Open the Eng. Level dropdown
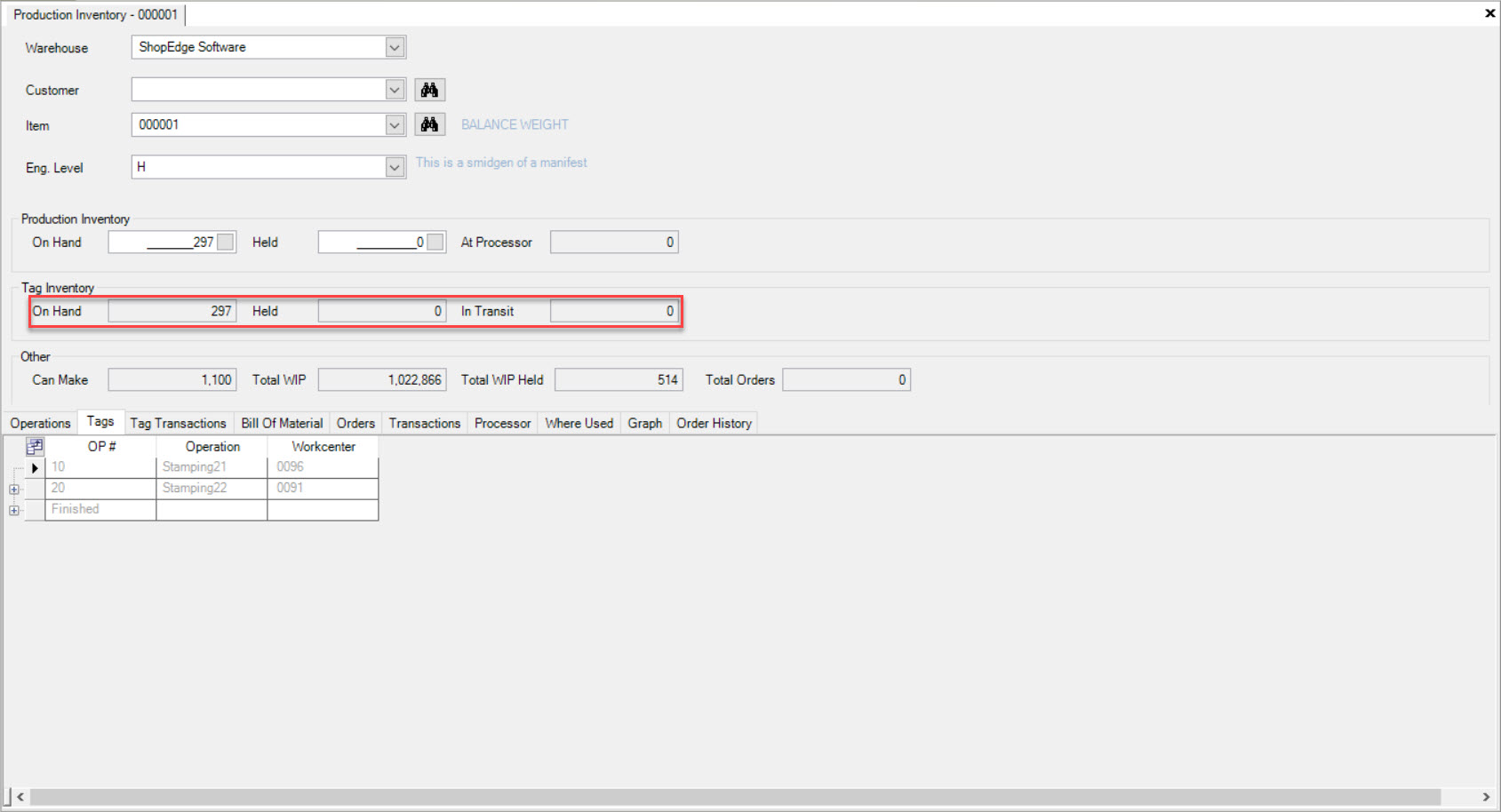The width and height of the screenshot is (1501, 812). [x=395, y=167]
